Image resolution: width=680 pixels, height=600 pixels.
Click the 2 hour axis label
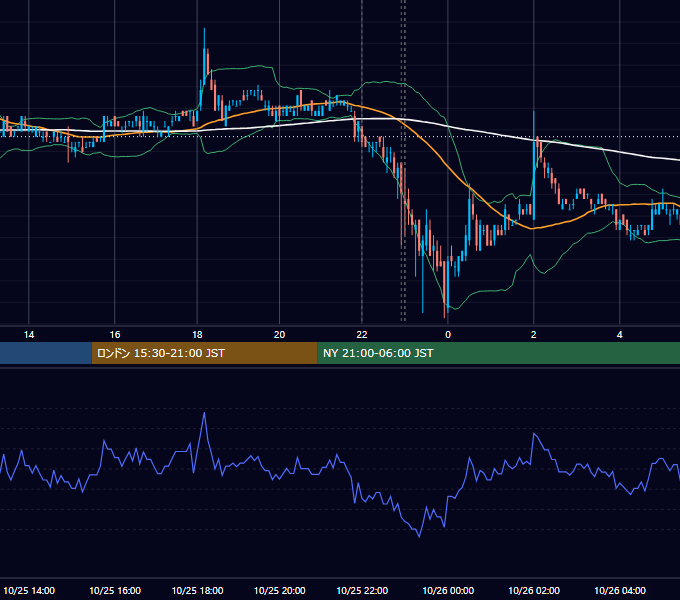pos(533,335)
